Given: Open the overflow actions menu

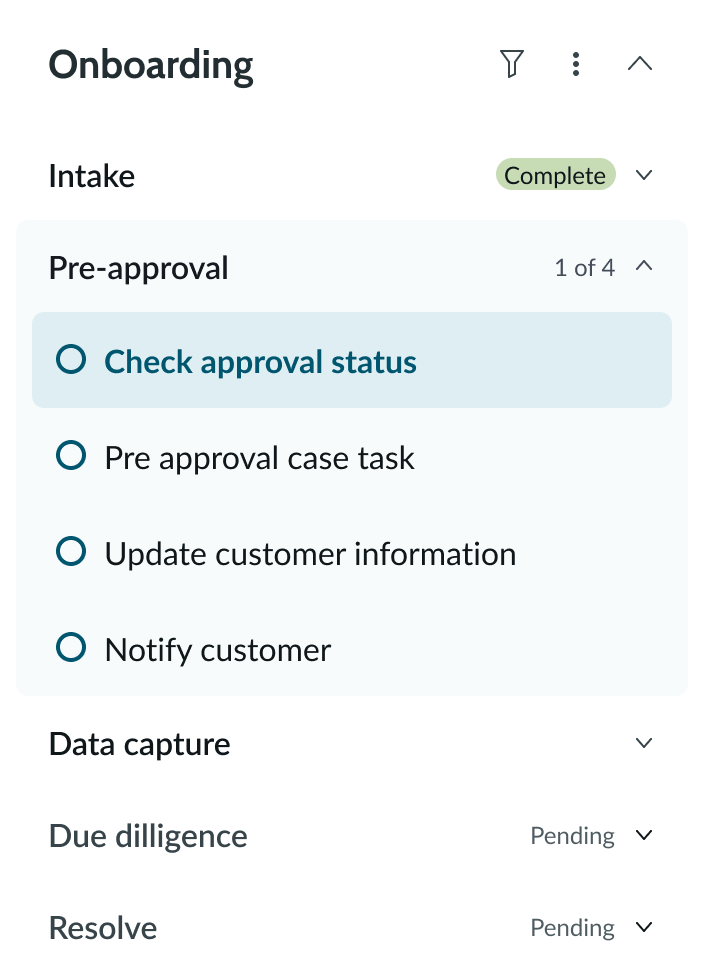Looking at the screenshot, I should 576,64.
